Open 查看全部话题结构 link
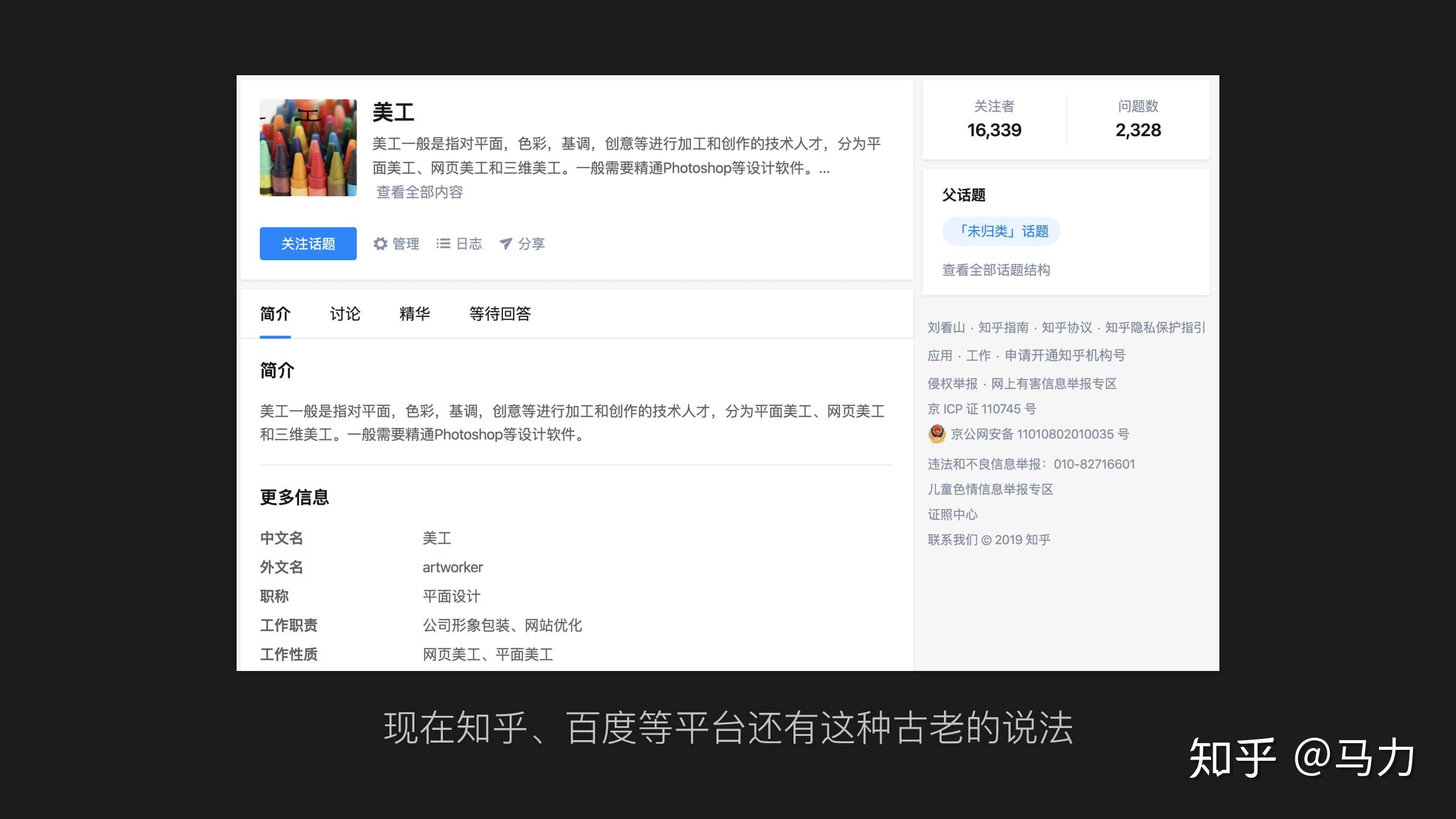This screenshot has width=1456, height=819. 996,270
